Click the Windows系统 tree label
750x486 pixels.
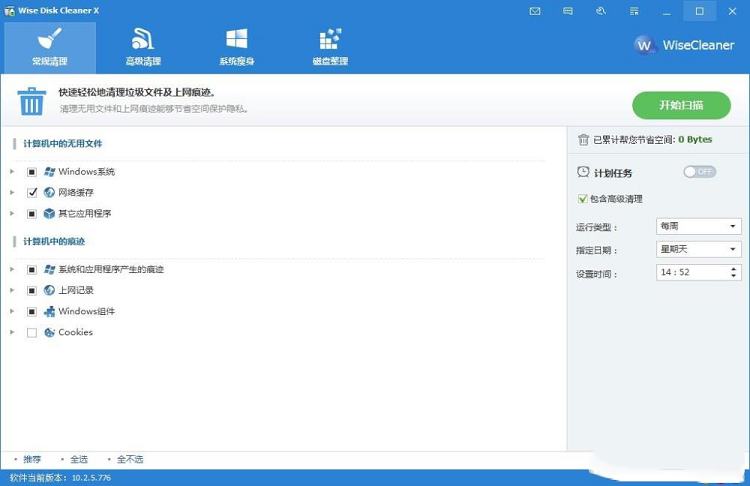tap(87, 172)
